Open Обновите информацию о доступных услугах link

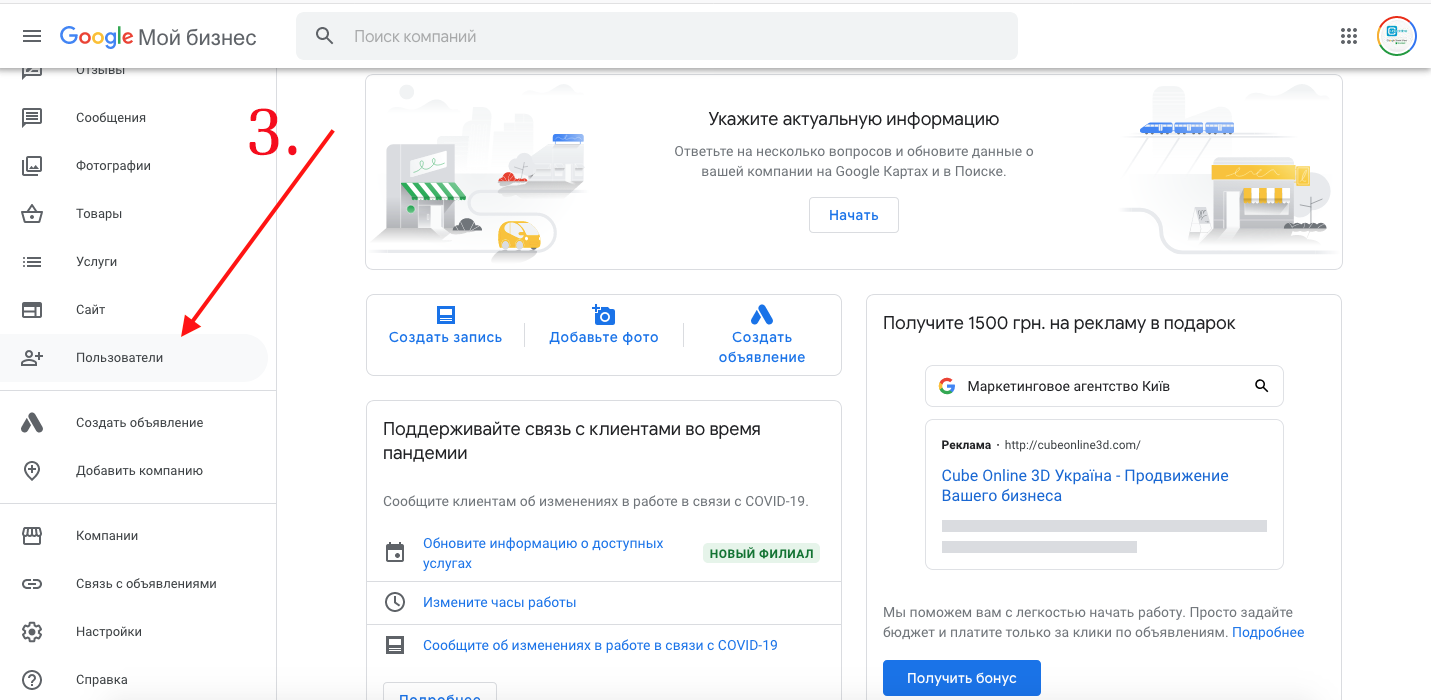543,553
